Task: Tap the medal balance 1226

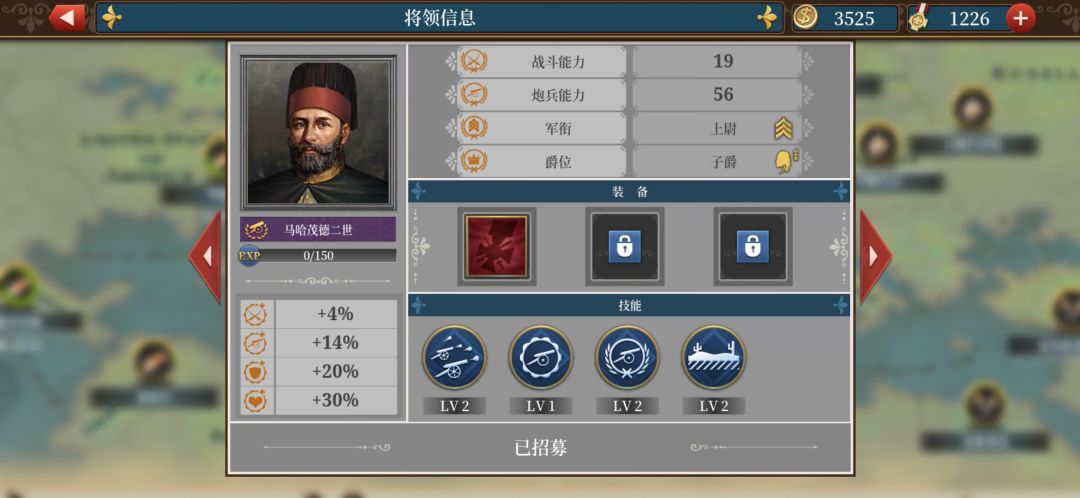Action: pos(959,19)
